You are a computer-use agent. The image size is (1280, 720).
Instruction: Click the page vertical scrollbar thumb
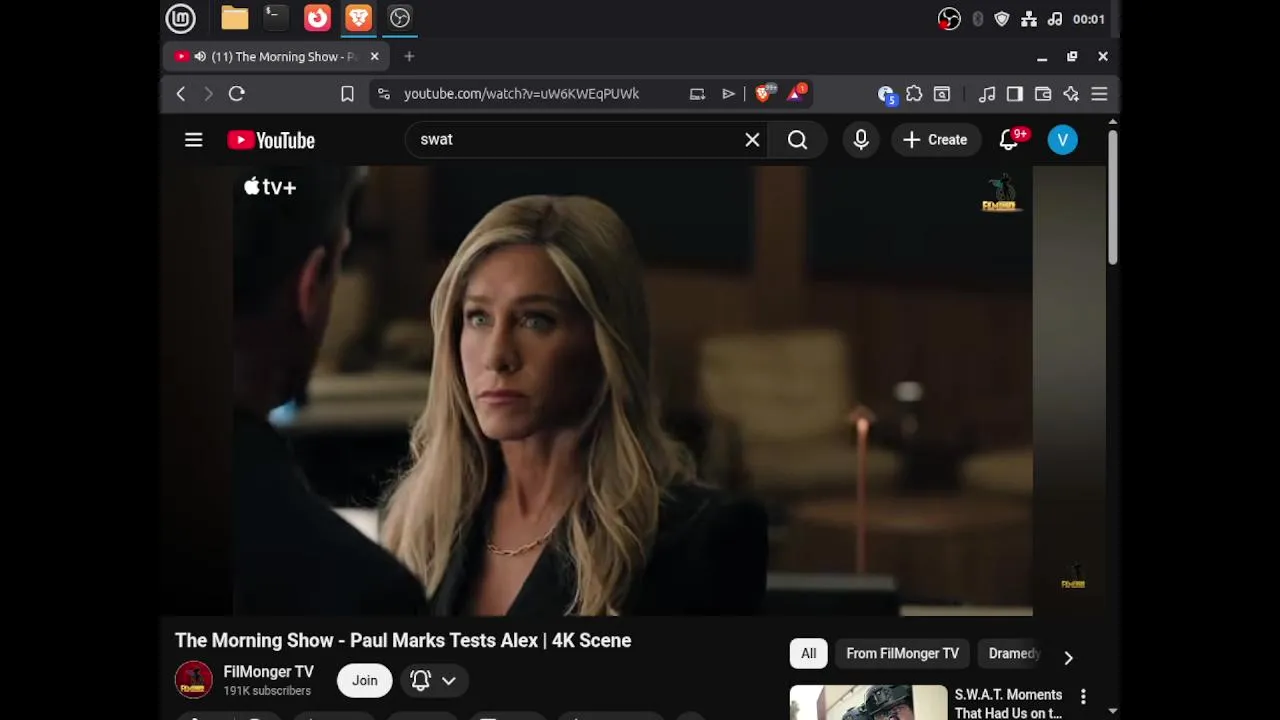coord(1112,197)
